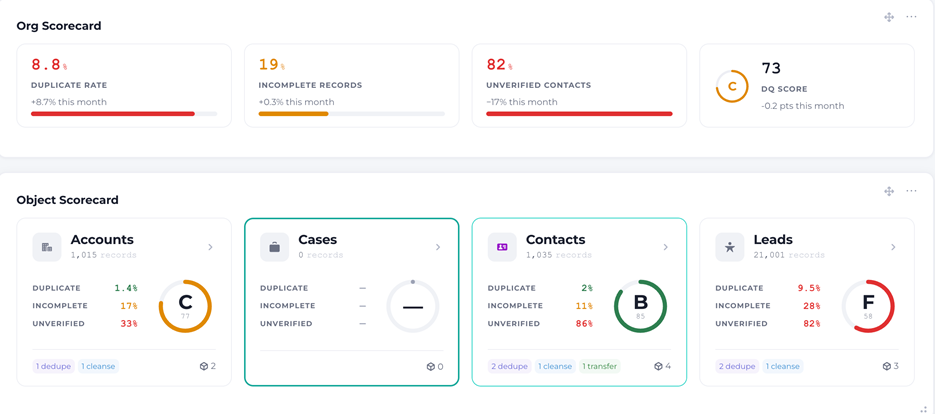Click the '1 cleanse' tag on Contacts
935x414 pixels.
(x=555, y=366)
